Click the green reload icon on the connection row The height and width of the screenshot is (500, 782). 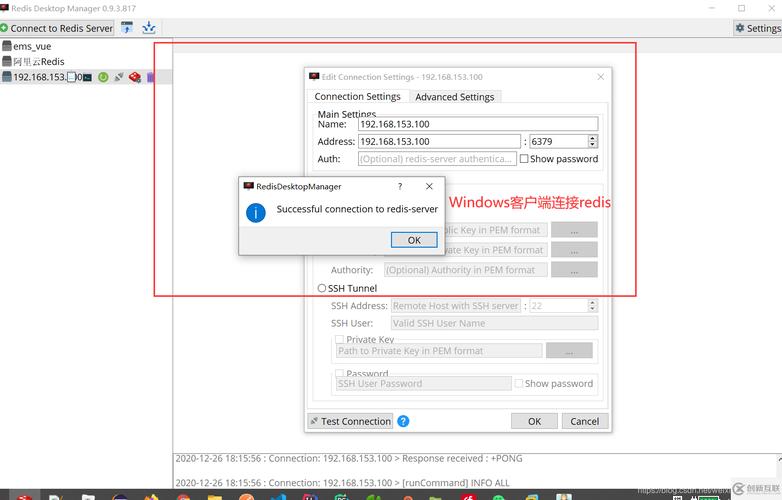103,77
